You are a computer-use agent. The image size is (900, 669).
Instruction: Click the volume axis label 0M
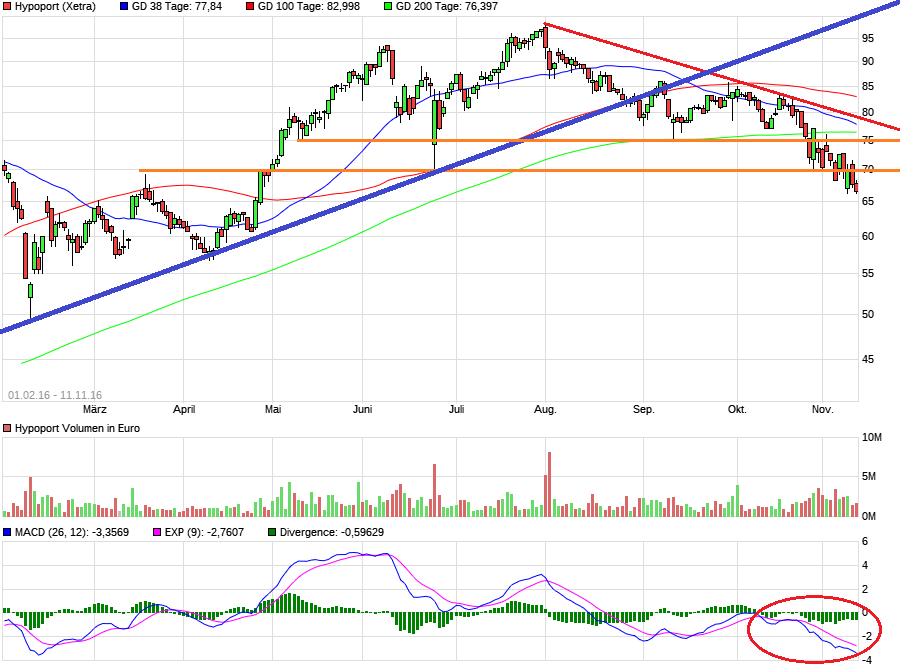coord(869,516)
